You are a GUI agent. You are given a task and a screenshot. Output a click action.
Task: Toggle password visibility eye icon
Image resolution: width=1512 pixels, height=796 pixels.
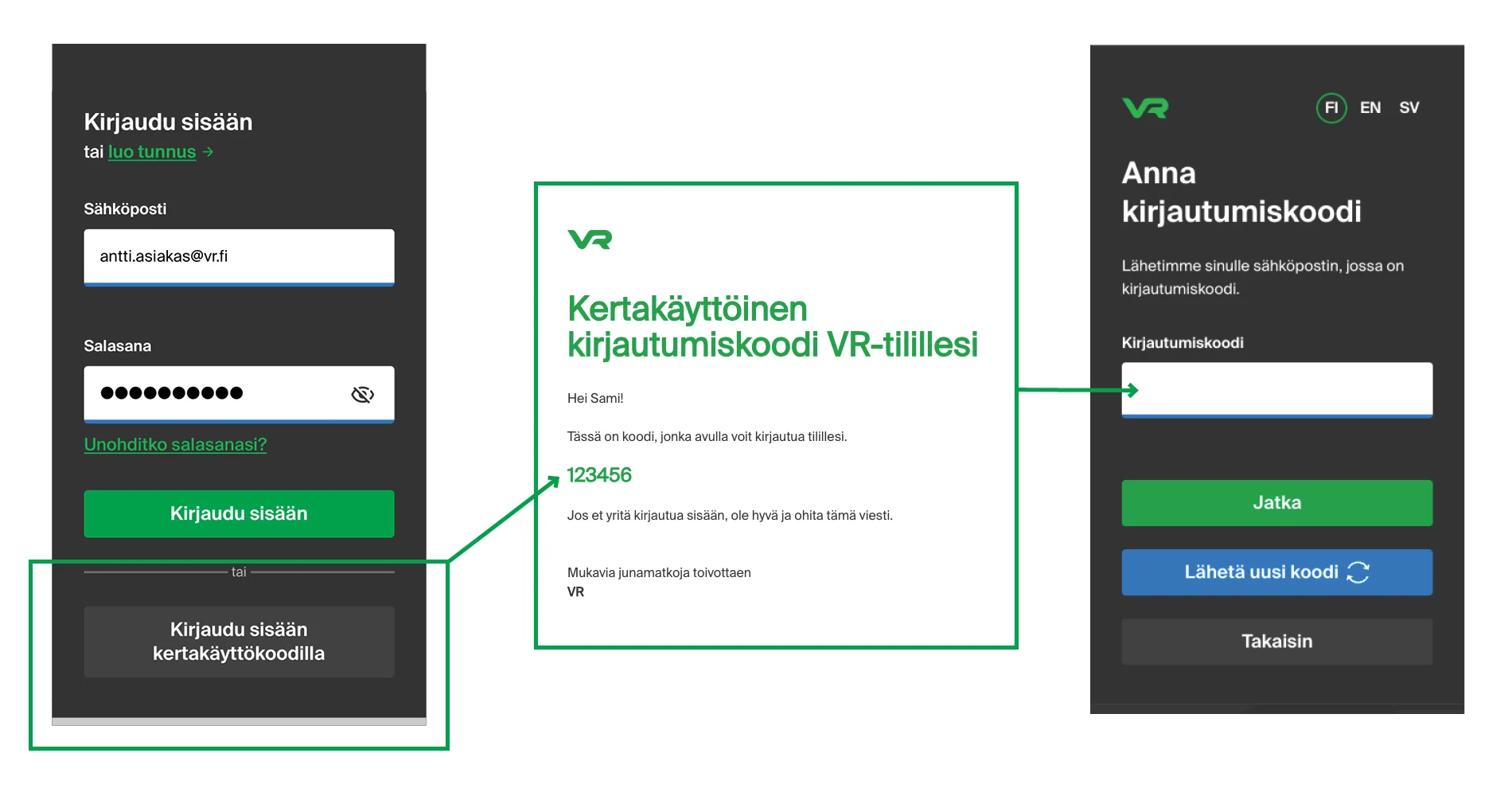pos(363,394)
